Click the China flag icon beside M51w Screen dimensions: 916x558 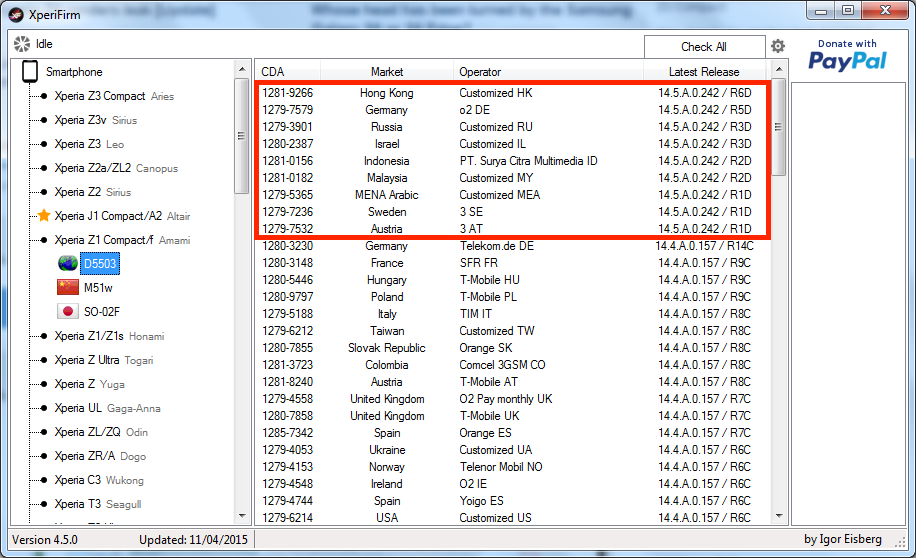(x=68, y=287)
